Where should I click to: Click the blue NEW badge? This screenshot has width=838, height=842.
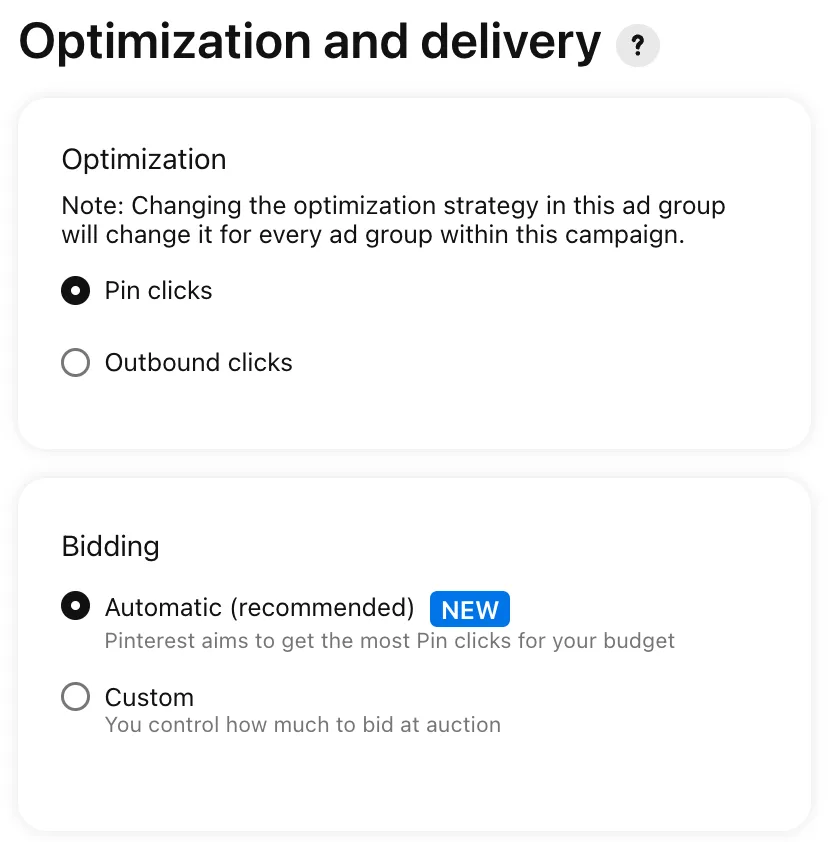(x=470, y=609)
